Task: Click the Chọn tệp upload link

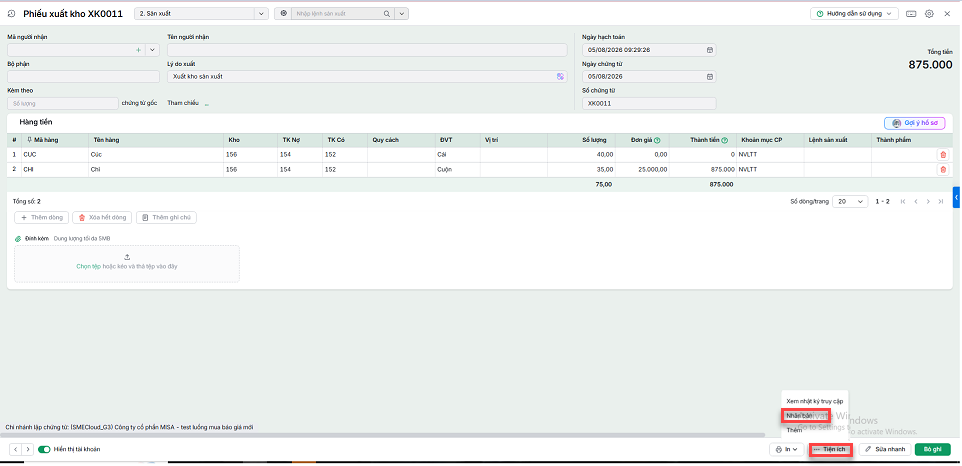Action: [x=88, y=267]
